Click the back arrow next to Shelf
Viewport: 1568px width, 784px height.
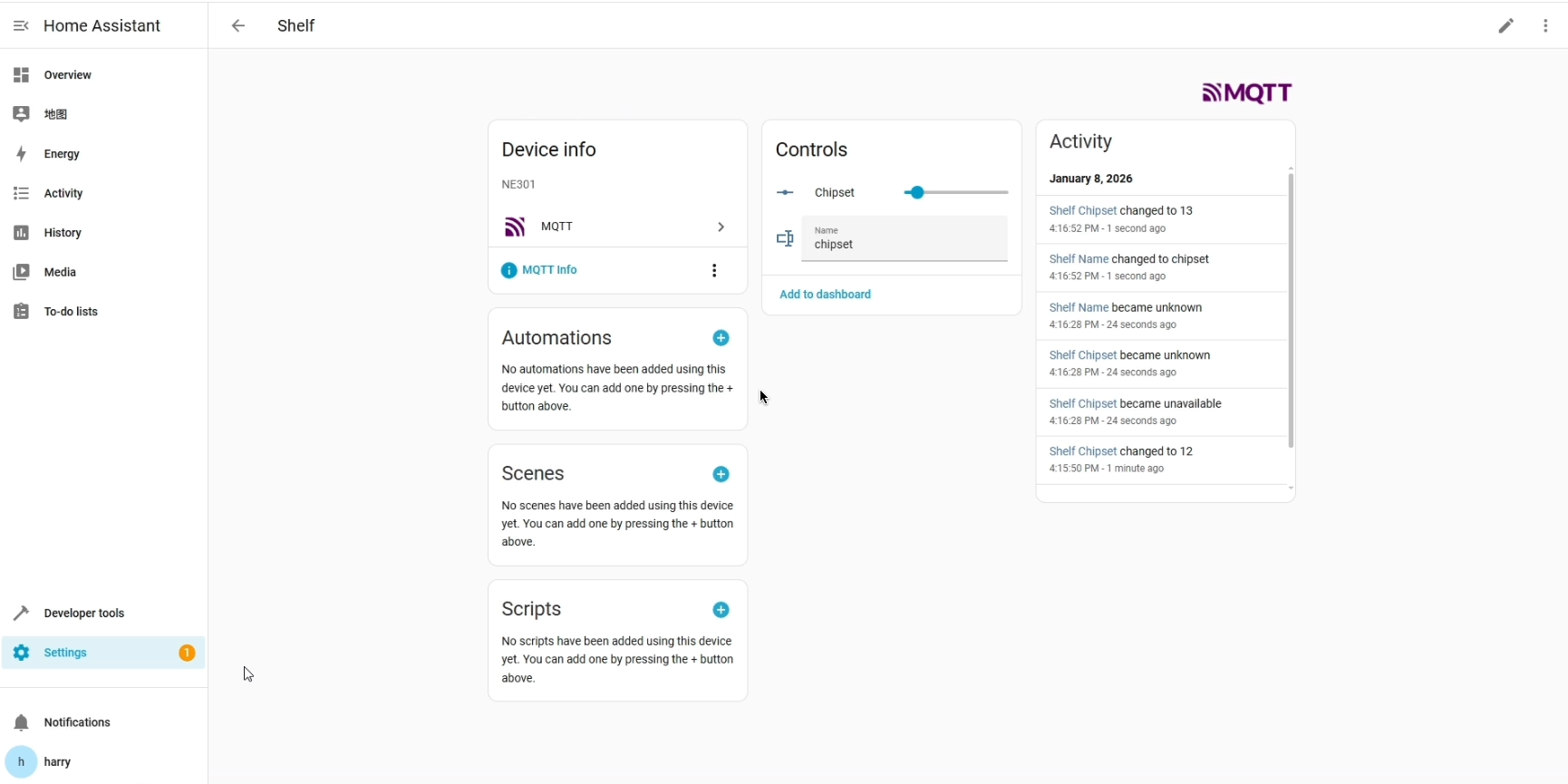(238, 26)
